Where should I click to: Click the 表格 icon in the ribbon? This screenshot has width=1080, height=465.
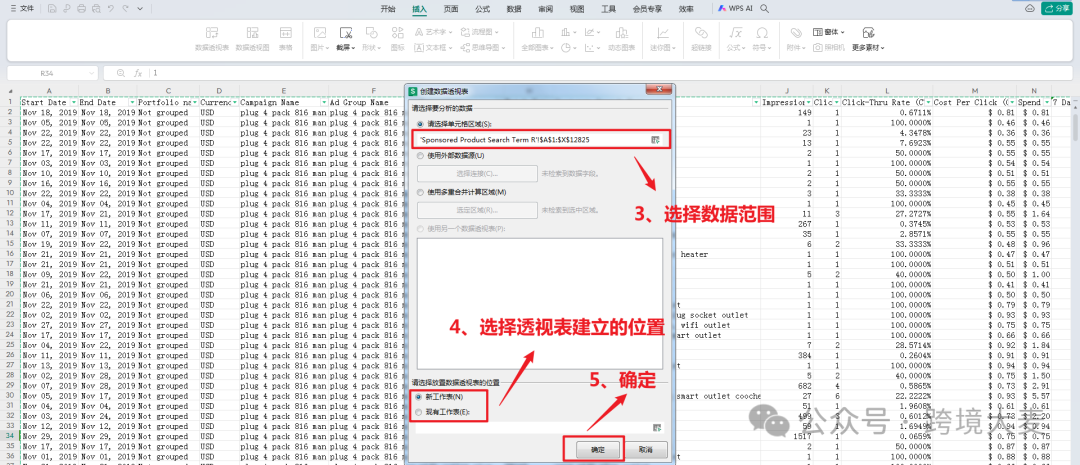point(285,32)
